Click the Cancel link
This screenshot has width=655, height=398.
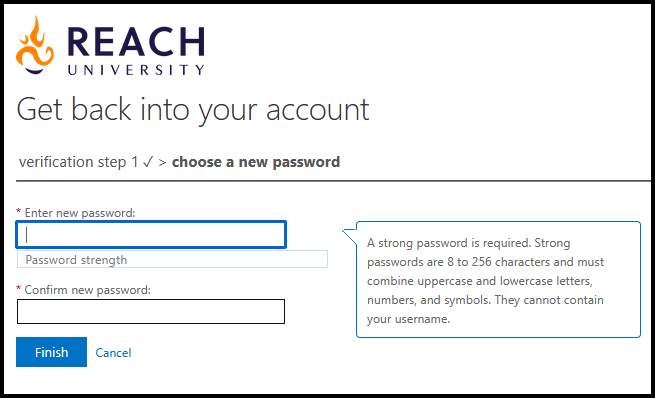113,353
